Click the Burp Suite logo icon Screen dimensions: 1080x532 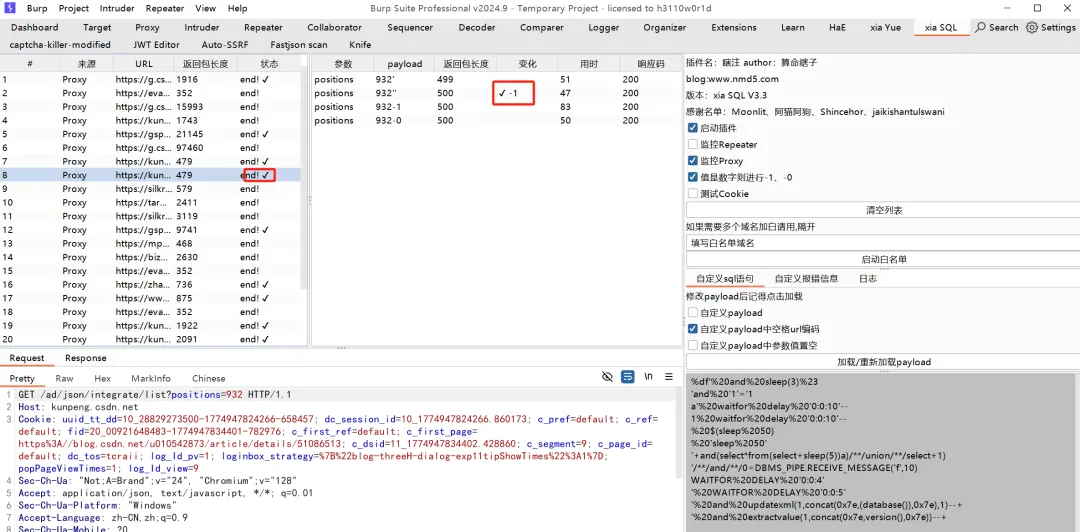pyautogui.click(x=10, y=8)
